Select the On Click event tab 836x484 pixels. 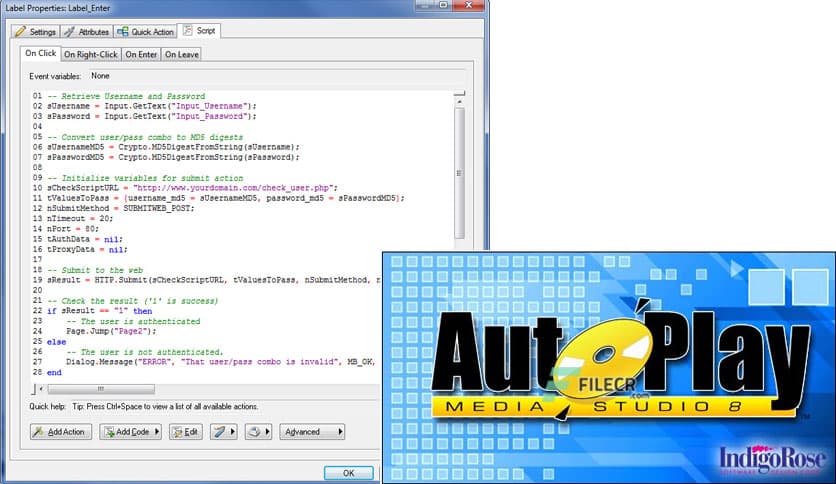(41, 53)
